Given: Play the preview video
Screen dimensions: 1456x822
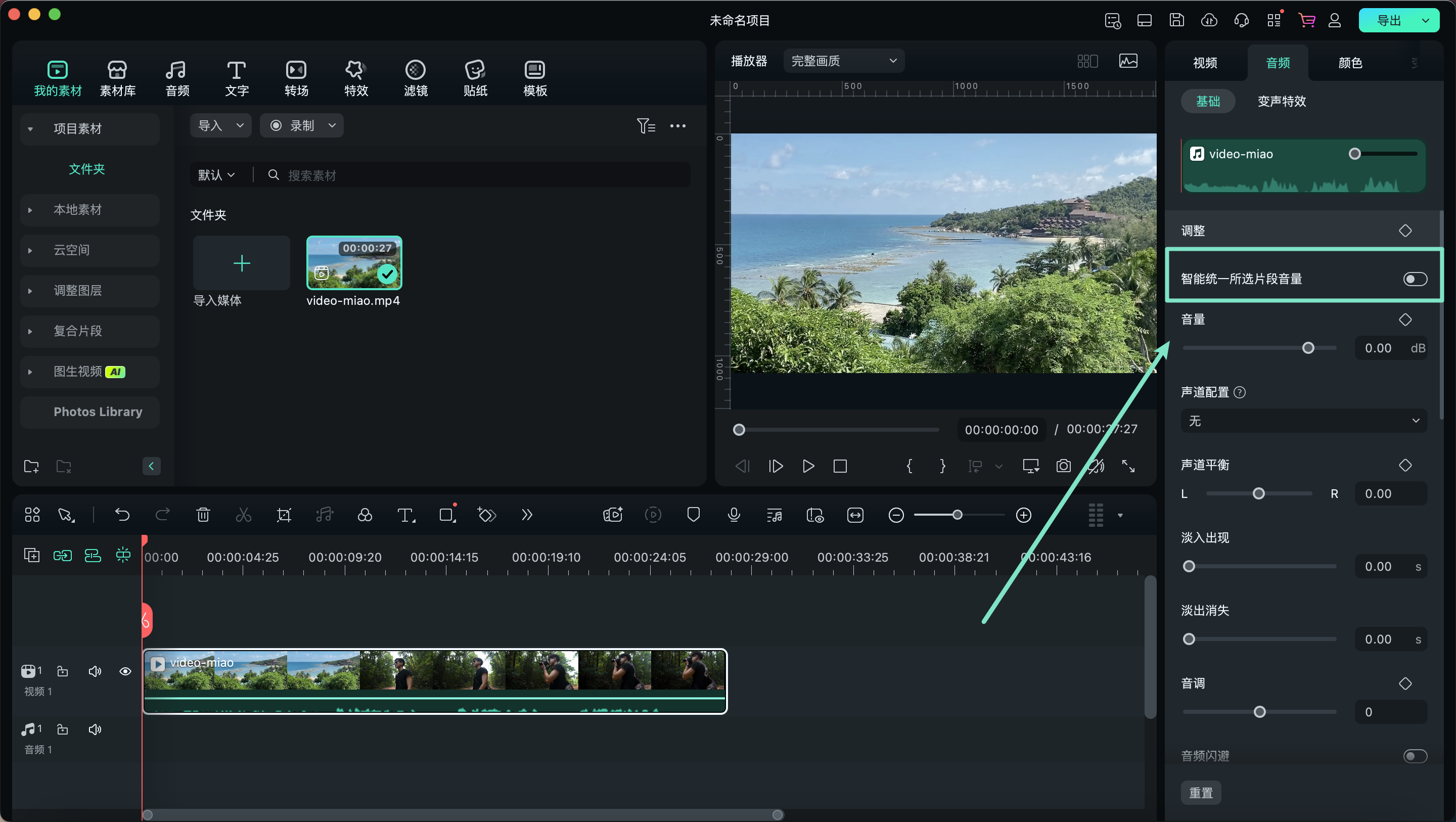Looking at the screenshot, I should pyautogui.click(x=808, y=467).
